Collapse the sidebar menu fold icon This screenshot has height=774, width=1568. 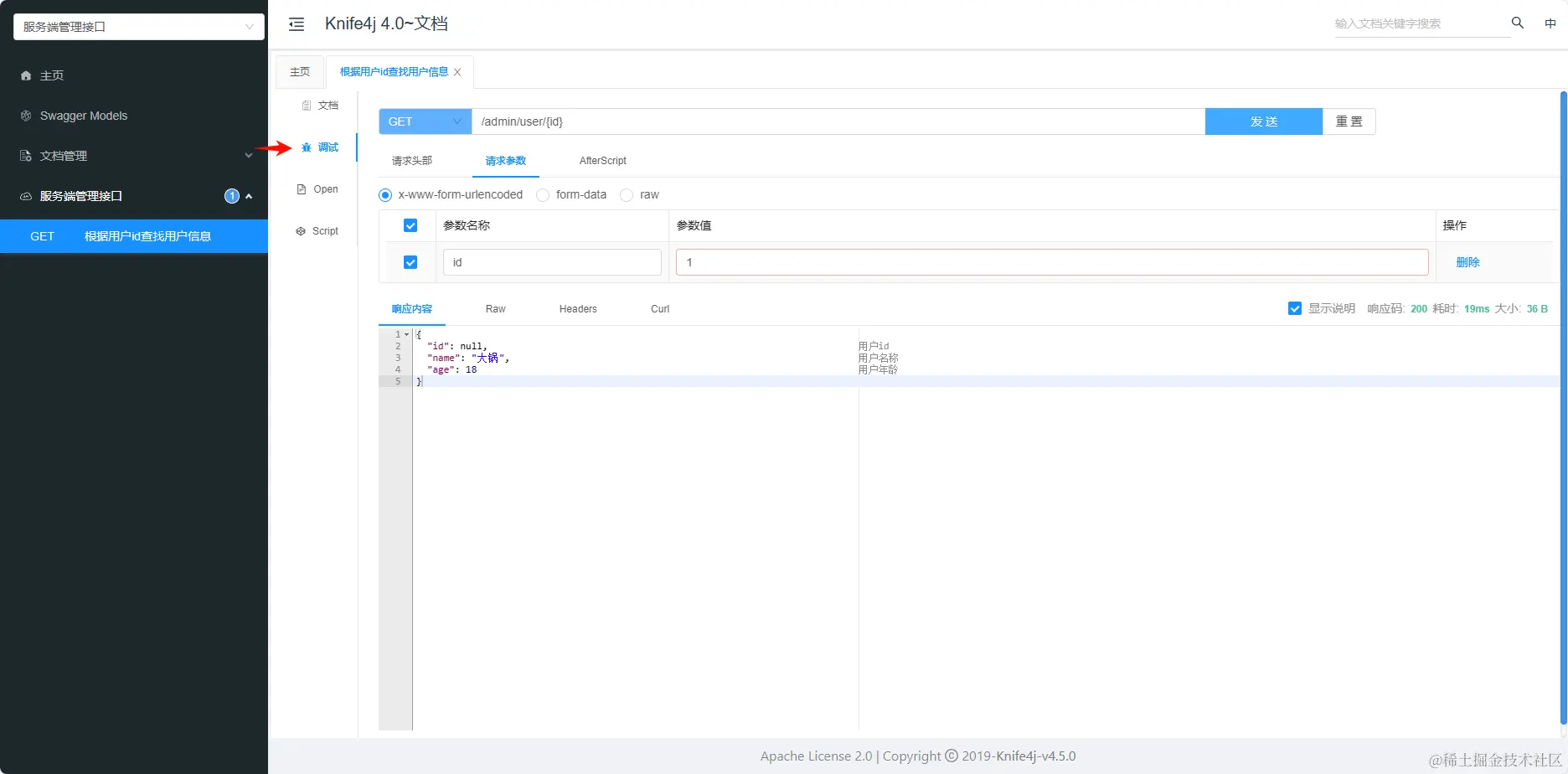(x=297, y=24)
